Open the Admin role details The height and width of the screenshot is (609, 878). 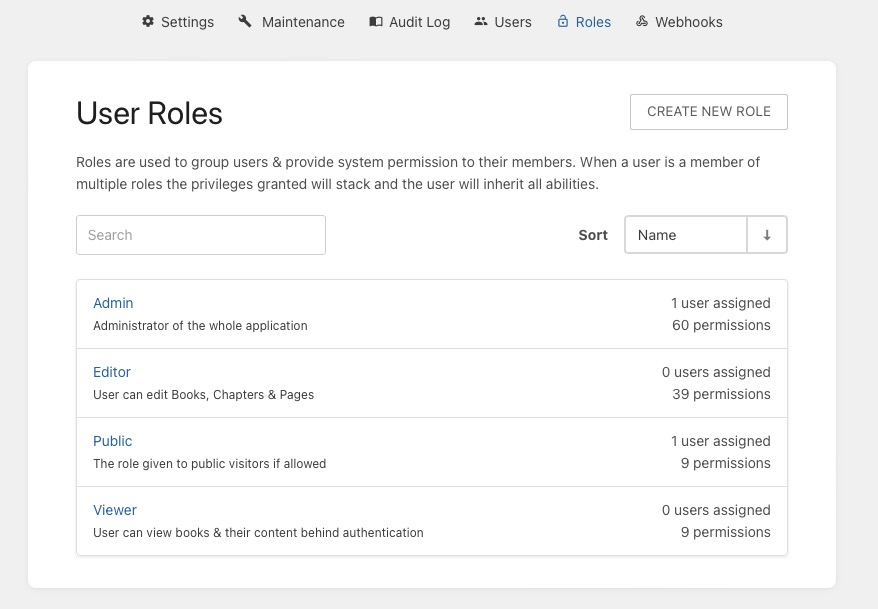[x=113, y=303]
